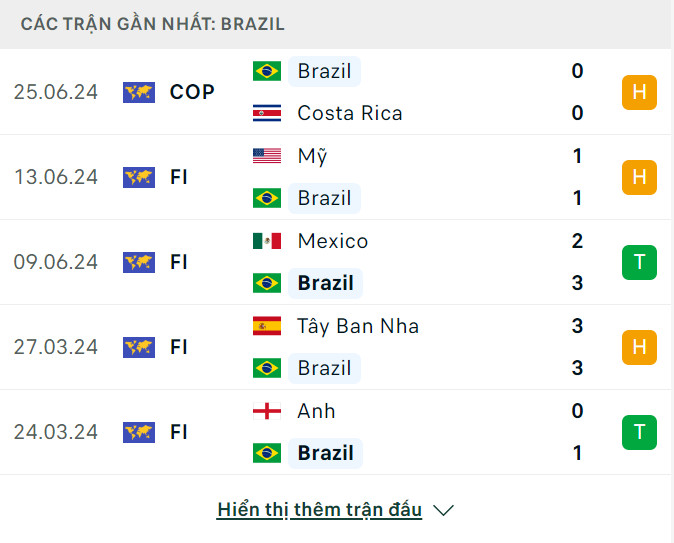Click highlighted Brazil in the Mexico match
The image size is (674, 543).
coord(326,283)
